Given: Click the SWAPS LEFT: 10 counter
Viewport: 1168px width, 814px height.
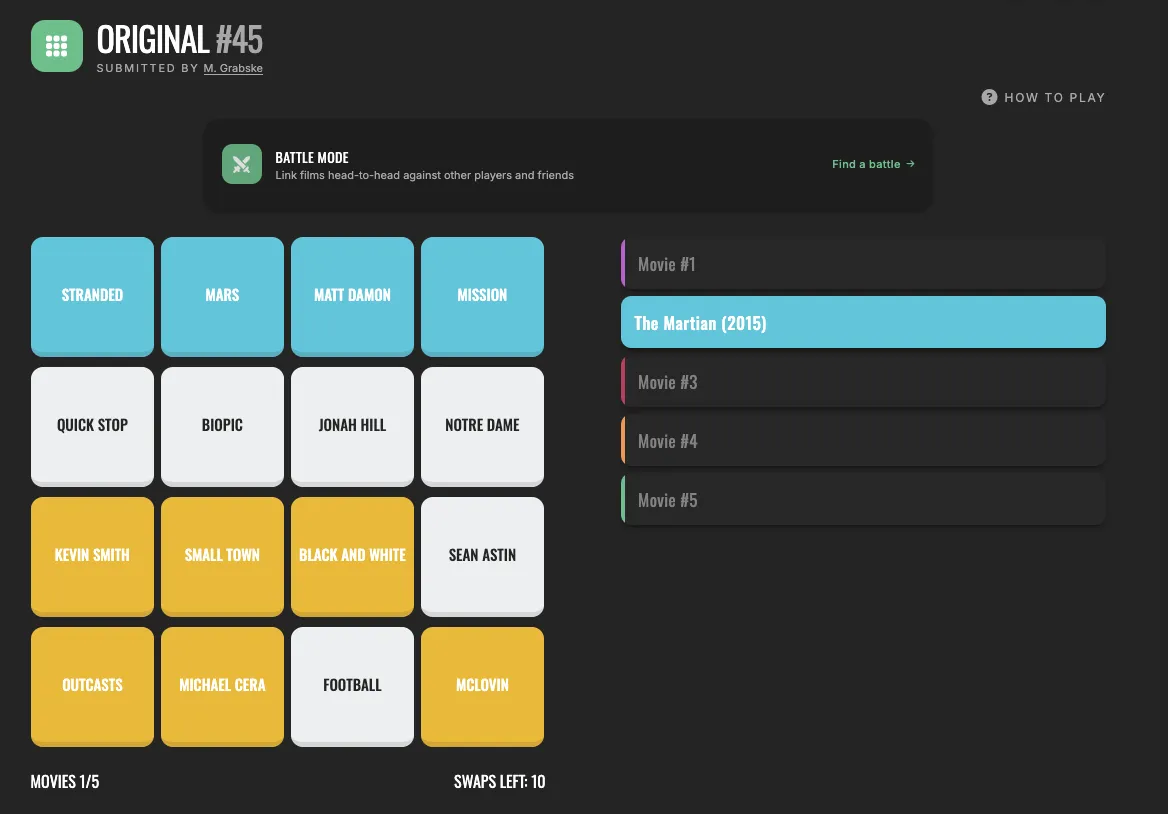Looking at the screenshot, I should (499, 781).
